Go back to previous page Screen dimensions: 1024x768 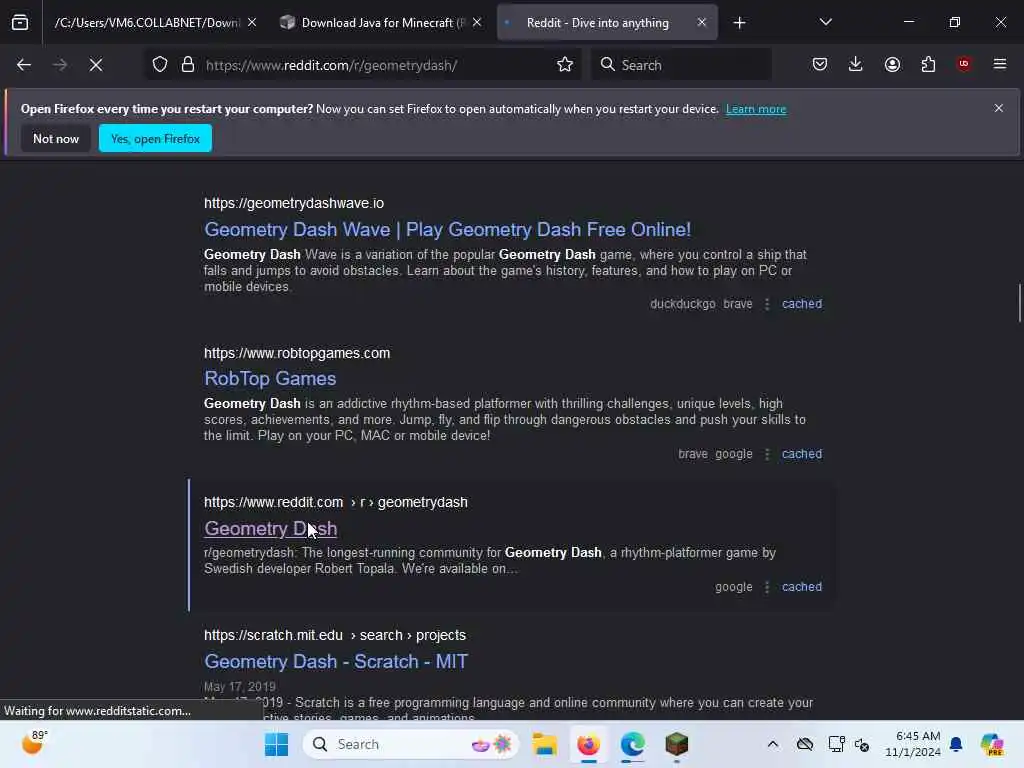pos(24,65)
